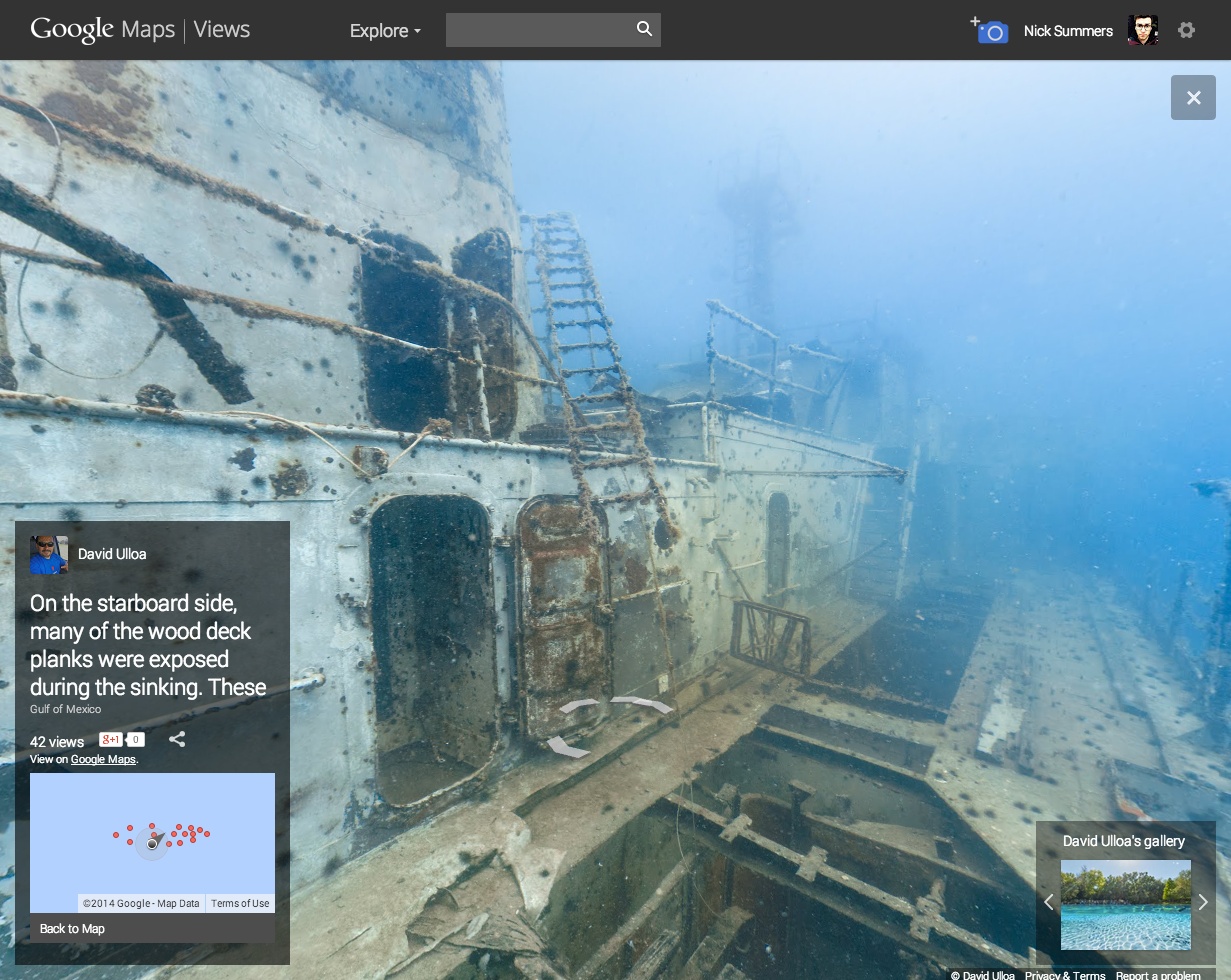
Task: Click the Google +1 button
Action: pyautogui.click(x=110, y=740)
